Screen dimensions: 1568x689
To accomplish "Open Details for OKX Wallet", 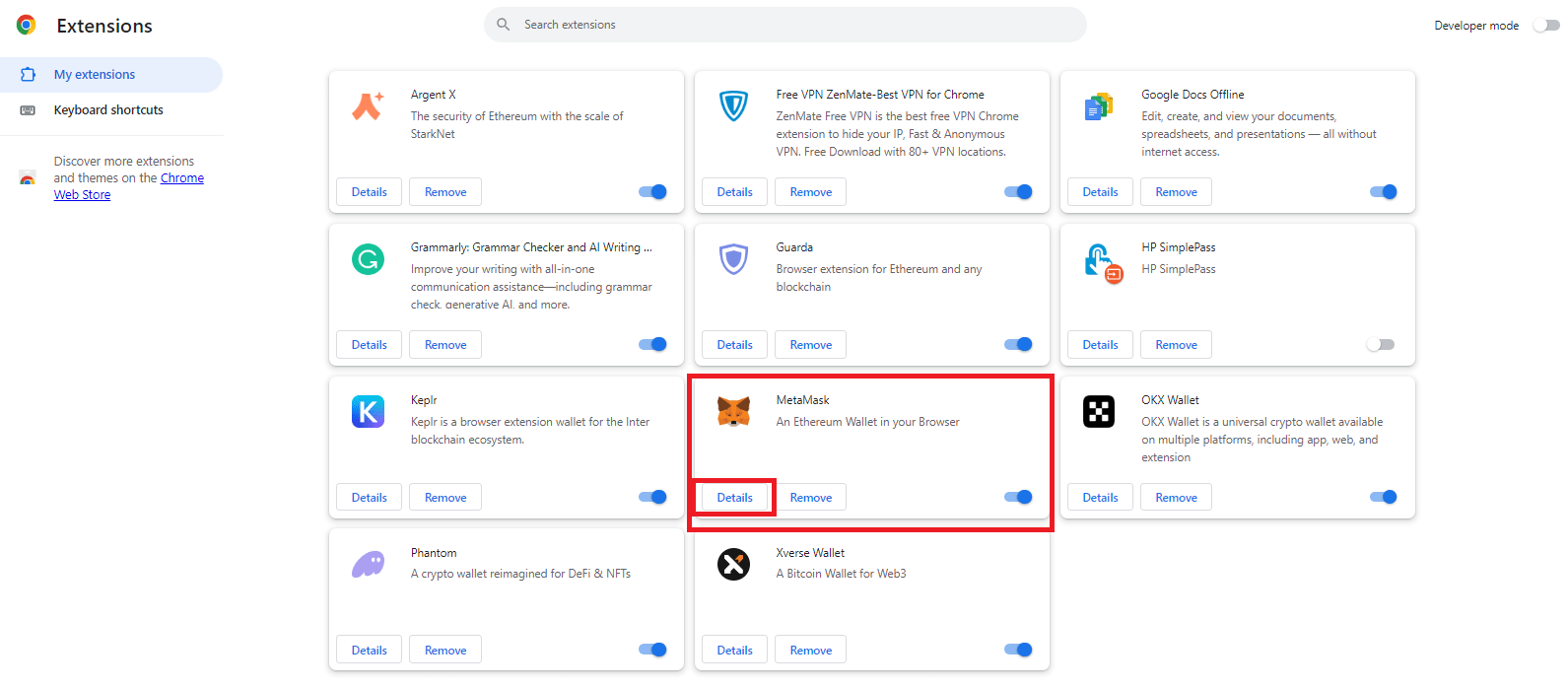I will (1101, 498).
